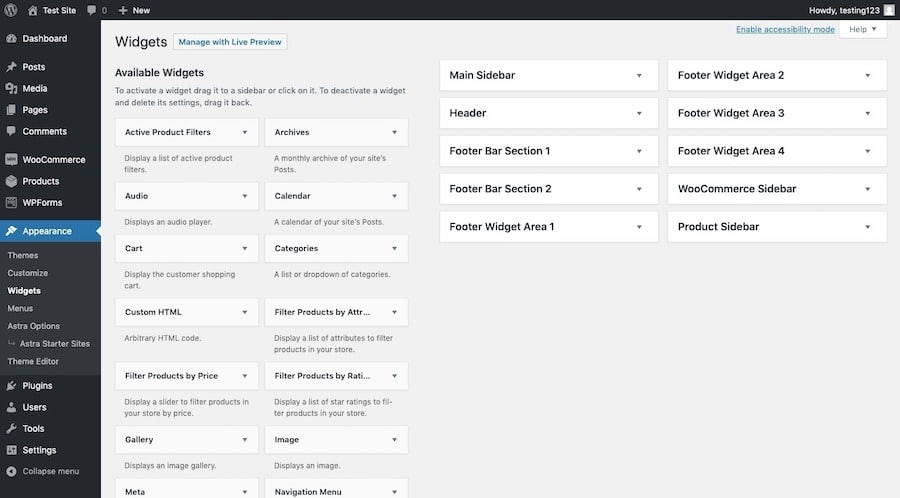Image resolution: width=900 pixels, height=498 pixels.
Task: Enable accessibility mode
Action: click(x=785, y=30)
